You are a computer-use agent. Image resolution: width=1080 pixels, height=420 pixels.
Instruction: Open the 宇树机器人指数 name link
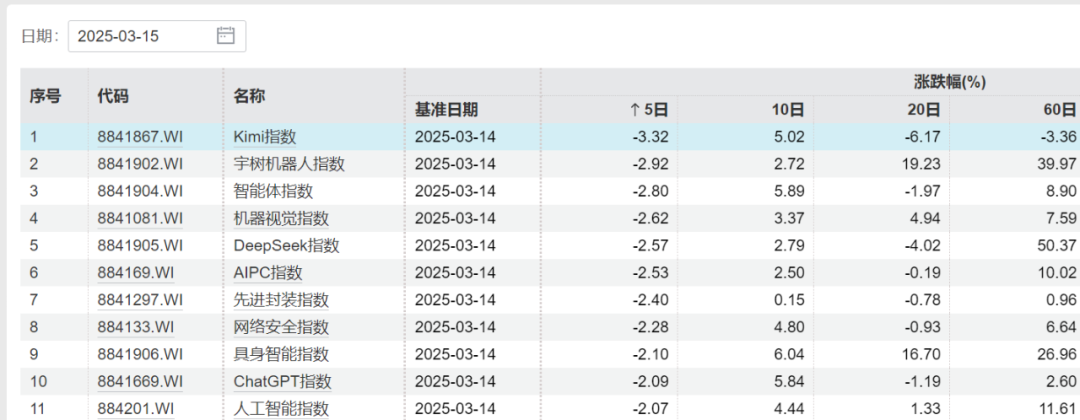coord(289,165)
